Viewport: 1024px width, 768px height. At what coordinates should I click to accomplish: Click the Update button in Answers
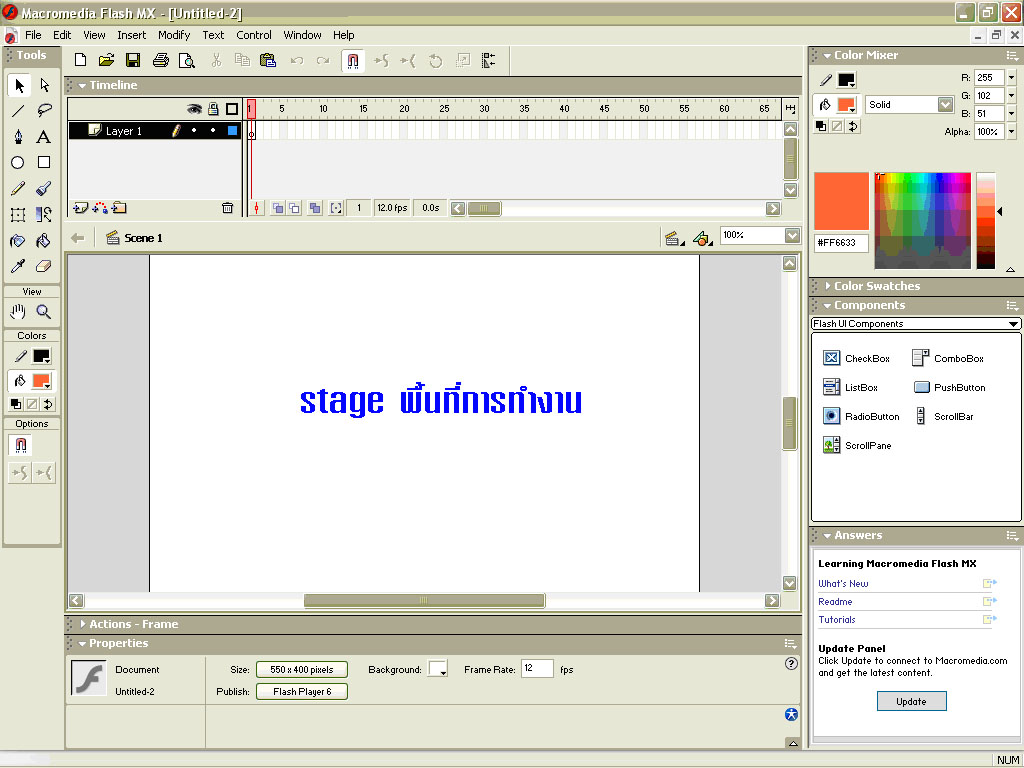(911, 701)
